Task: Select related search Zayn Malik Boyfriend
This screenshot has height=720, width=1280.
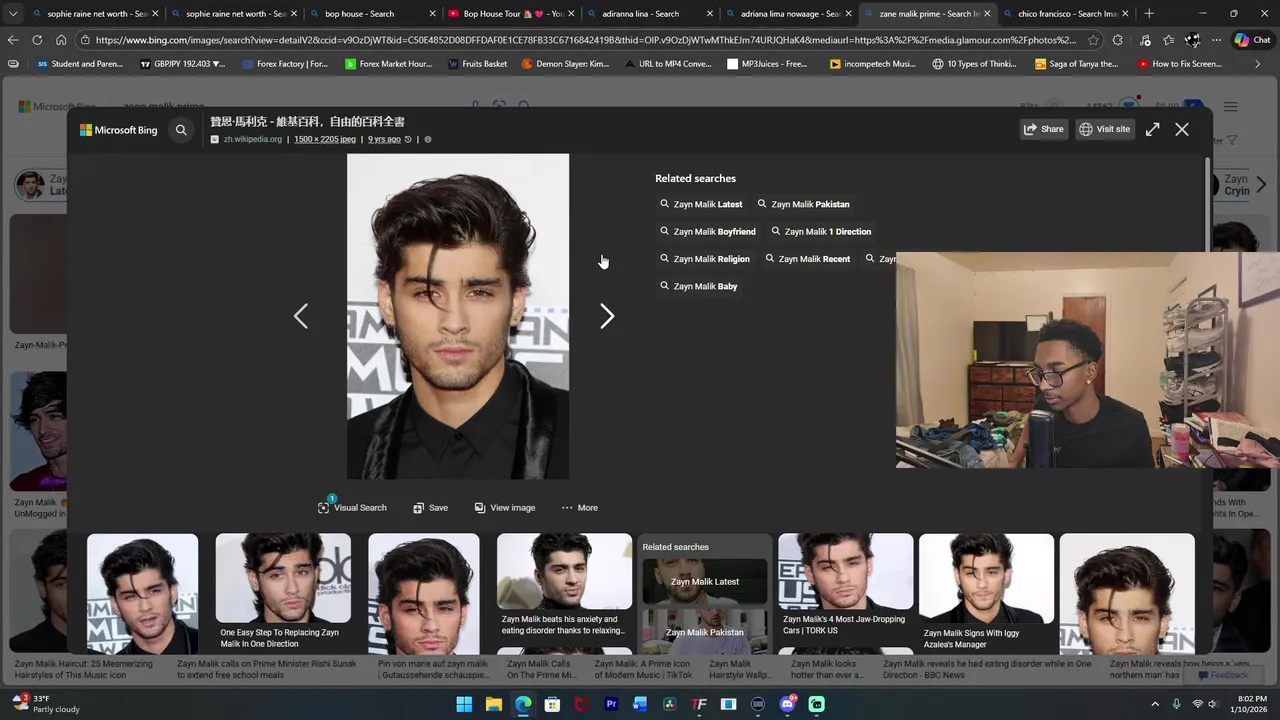Action: click(x=707, y=231)
